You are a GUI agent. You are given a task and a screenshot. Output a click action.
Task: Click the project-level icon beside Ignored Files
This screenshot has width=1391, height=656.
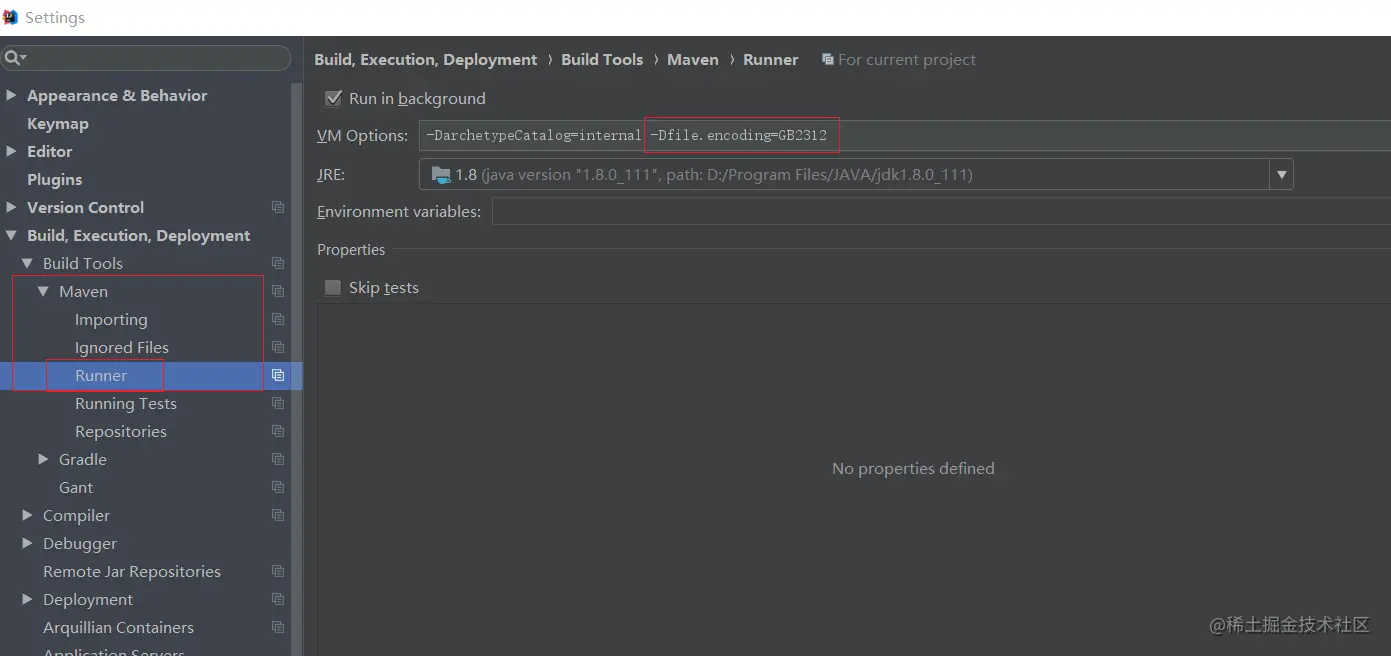[278, 347]
